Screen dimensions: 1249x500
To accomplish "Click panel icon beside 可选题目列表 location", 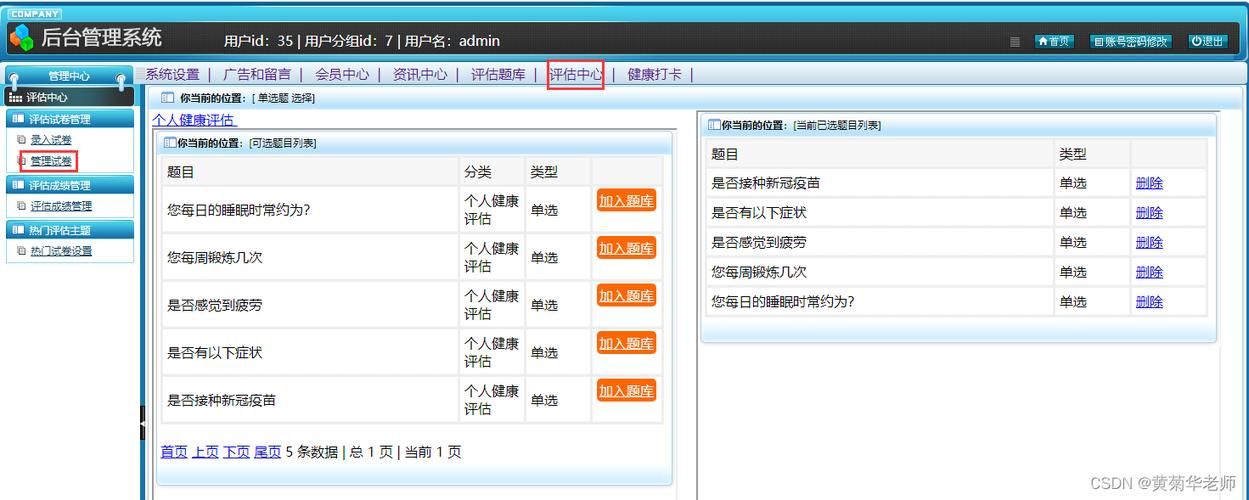I will [x=170, y=143].
